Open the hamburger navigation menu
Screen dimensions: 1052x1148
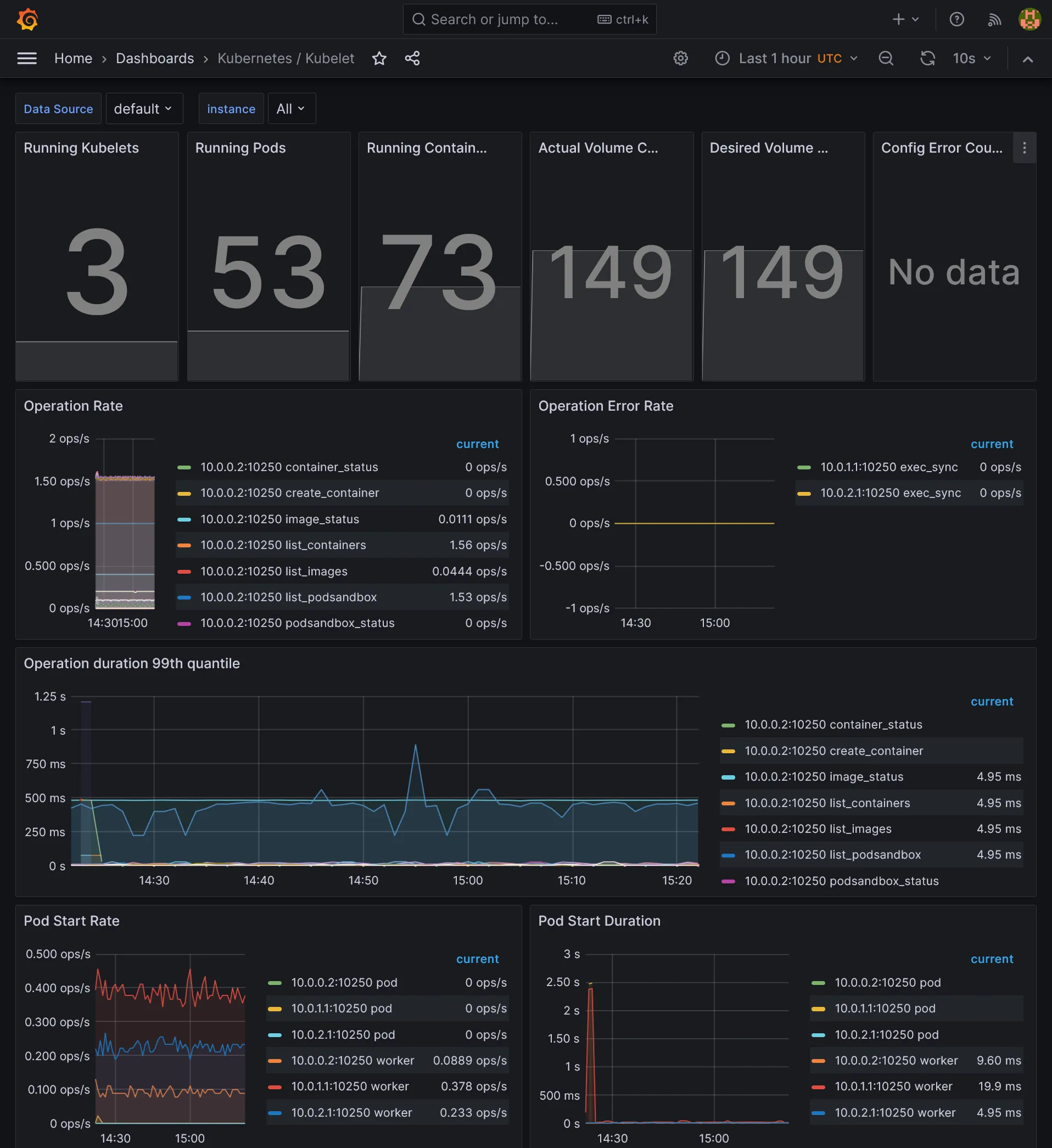click(x=27, y=58)
